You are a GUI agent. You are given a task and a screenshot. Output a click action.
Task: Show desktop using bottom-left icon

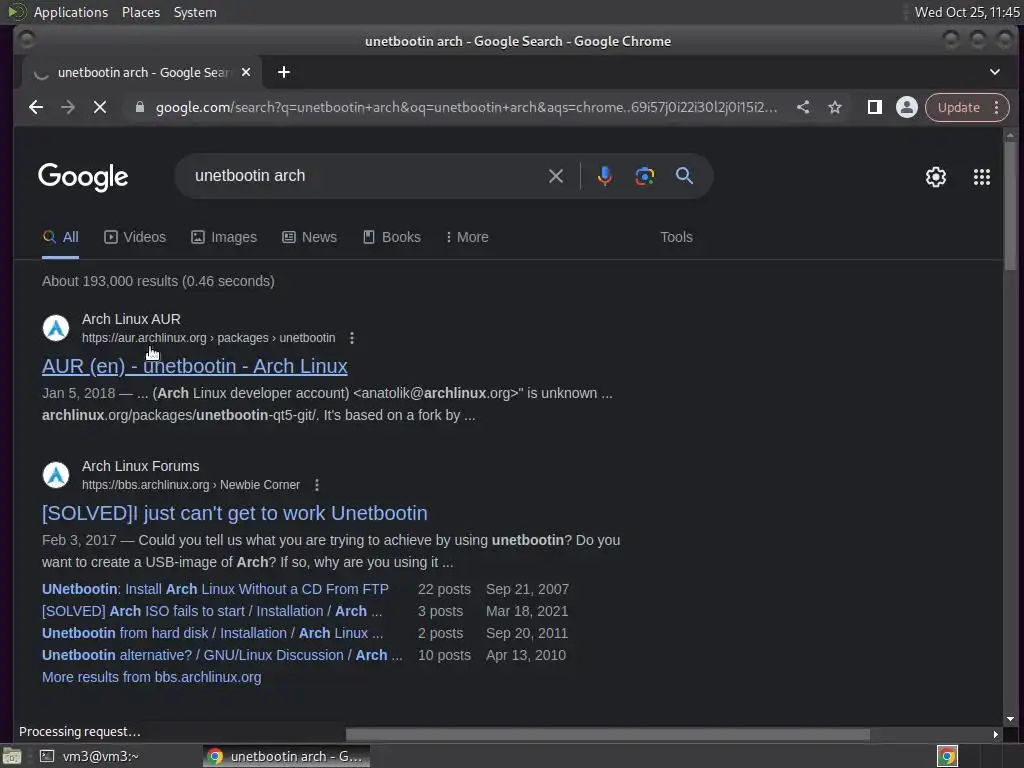(12, 756)
